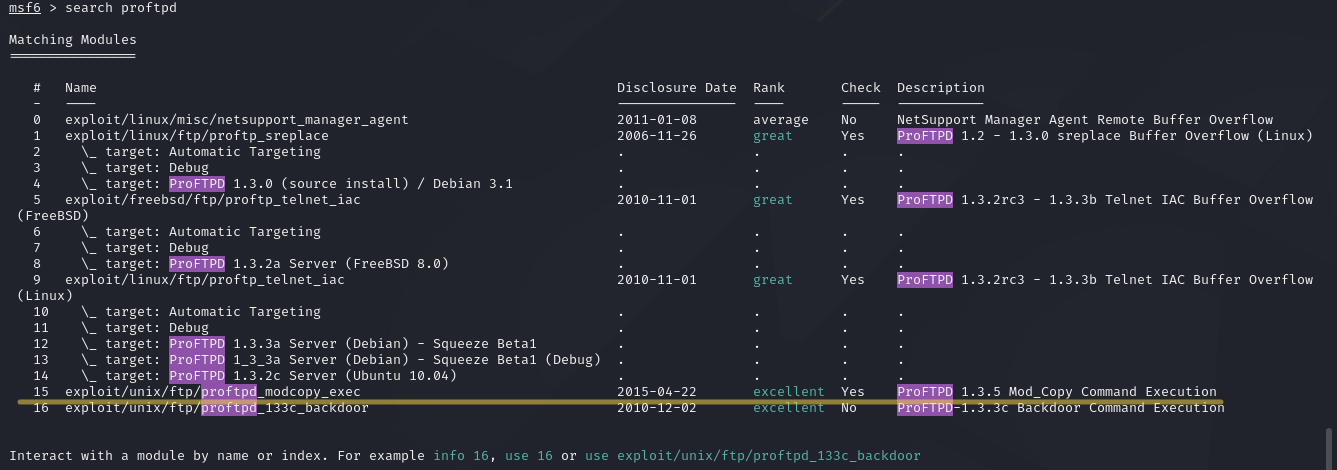The image size is (1337, 470).
Task: Click the terminal's vertical scrollbar thumb
Action: point(1329,443)
